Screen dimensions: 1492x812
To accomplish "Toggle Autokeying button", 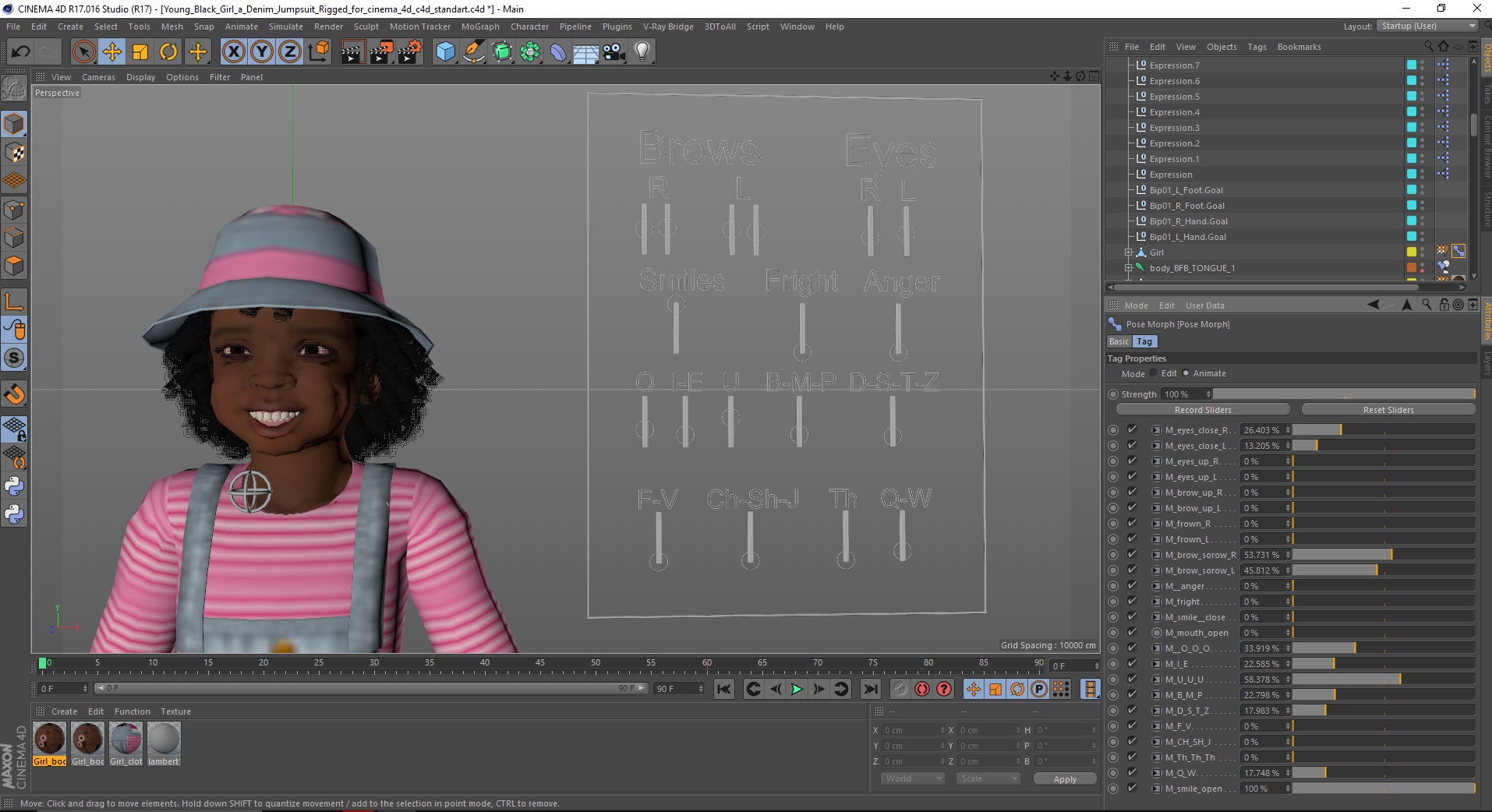I will point(922,689).
